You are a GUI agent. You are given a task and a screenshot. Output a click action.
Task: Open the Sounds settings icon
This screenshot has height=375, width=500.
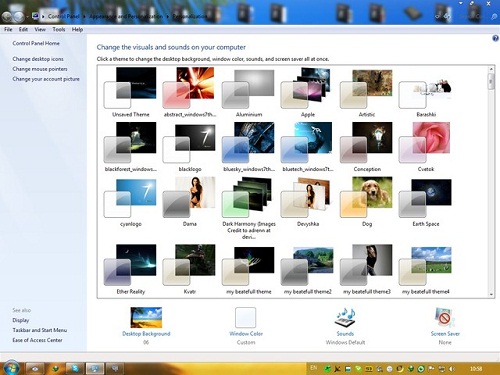[345, 318]
